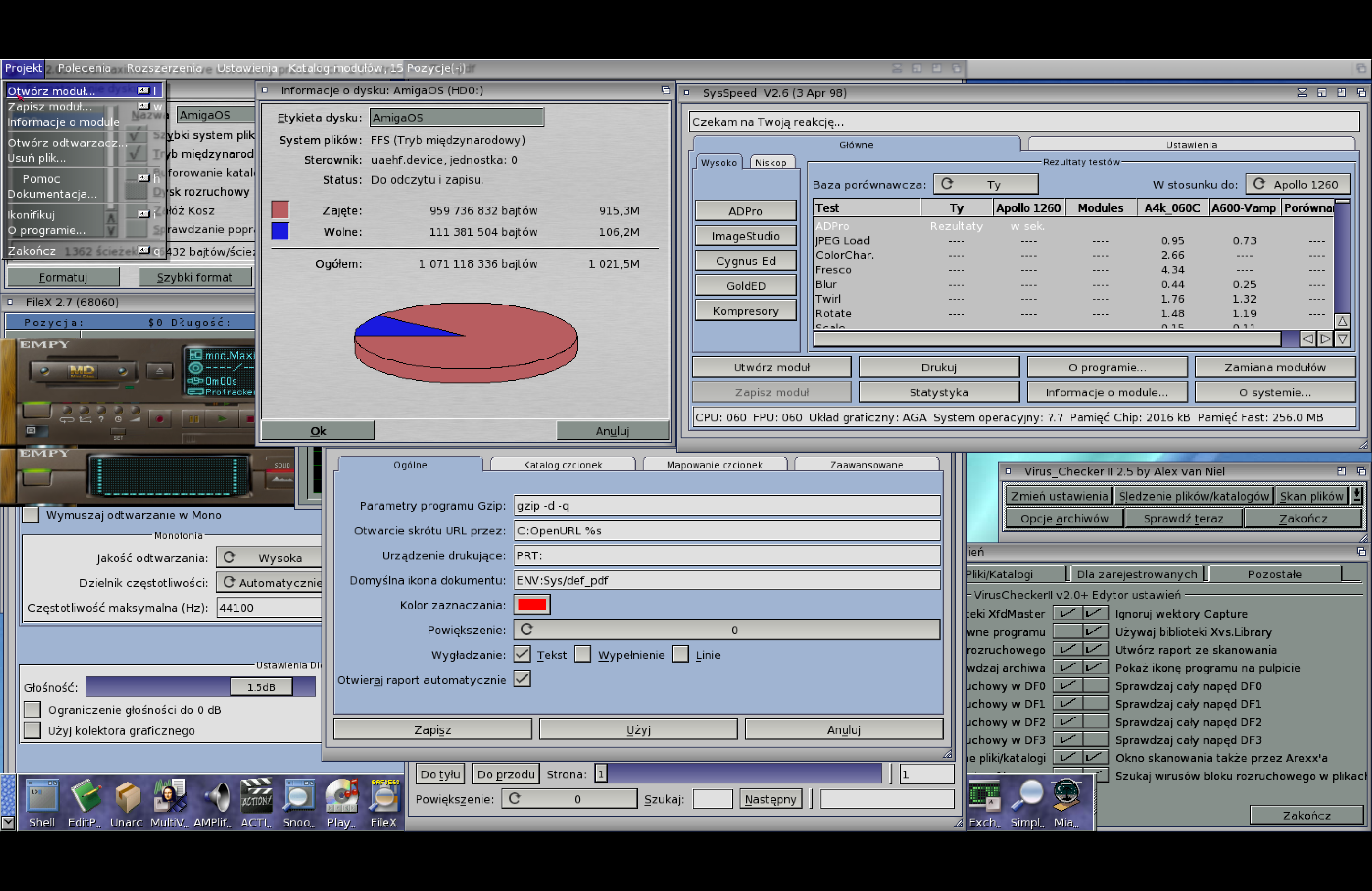Launch the Play CD icon in dock
Viewport: 1372px width, 891px height.
tap(341, 803)
